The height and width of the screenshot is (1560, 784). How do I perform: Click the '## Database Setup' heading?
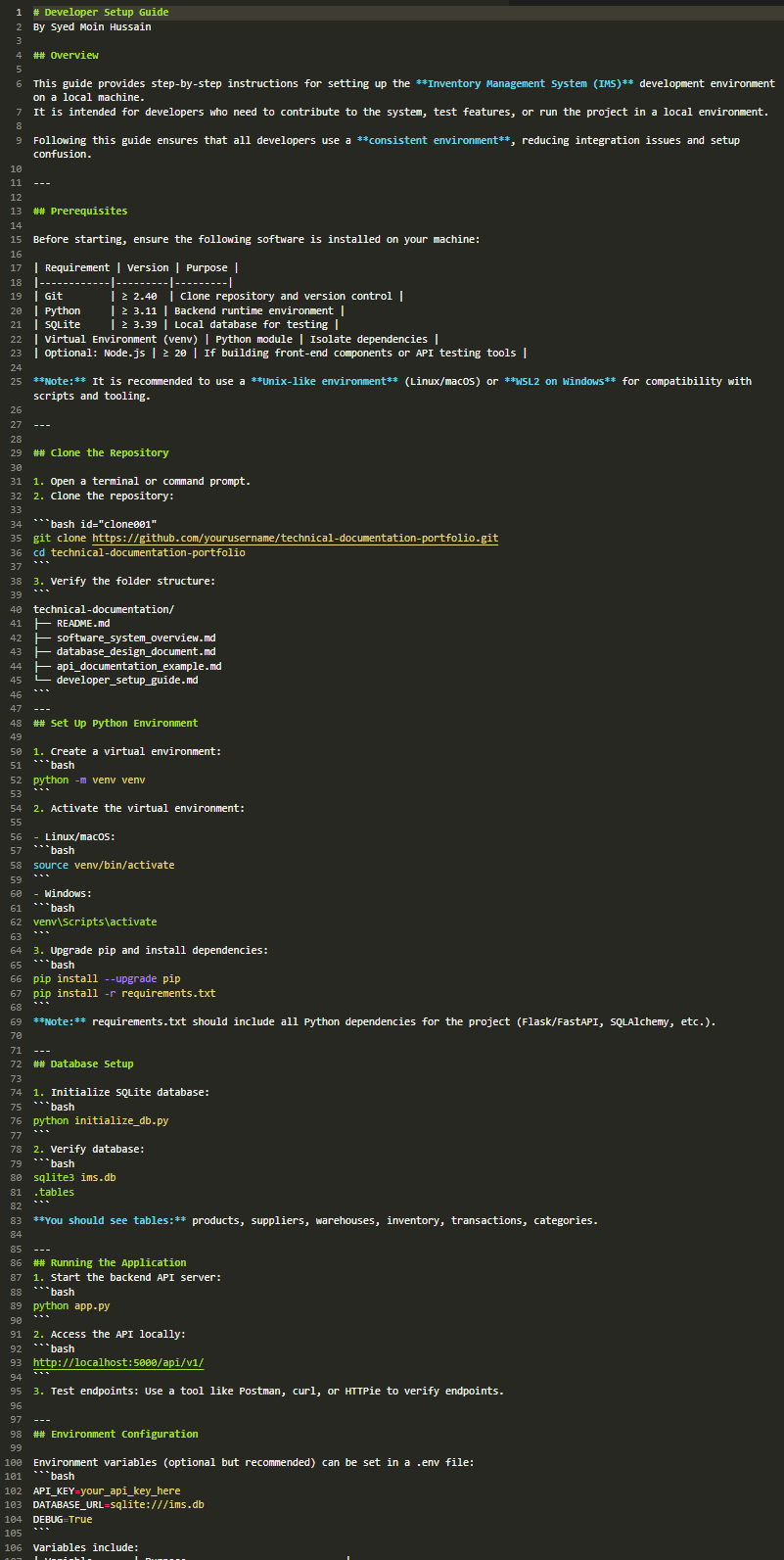[x=83, y=1064]
